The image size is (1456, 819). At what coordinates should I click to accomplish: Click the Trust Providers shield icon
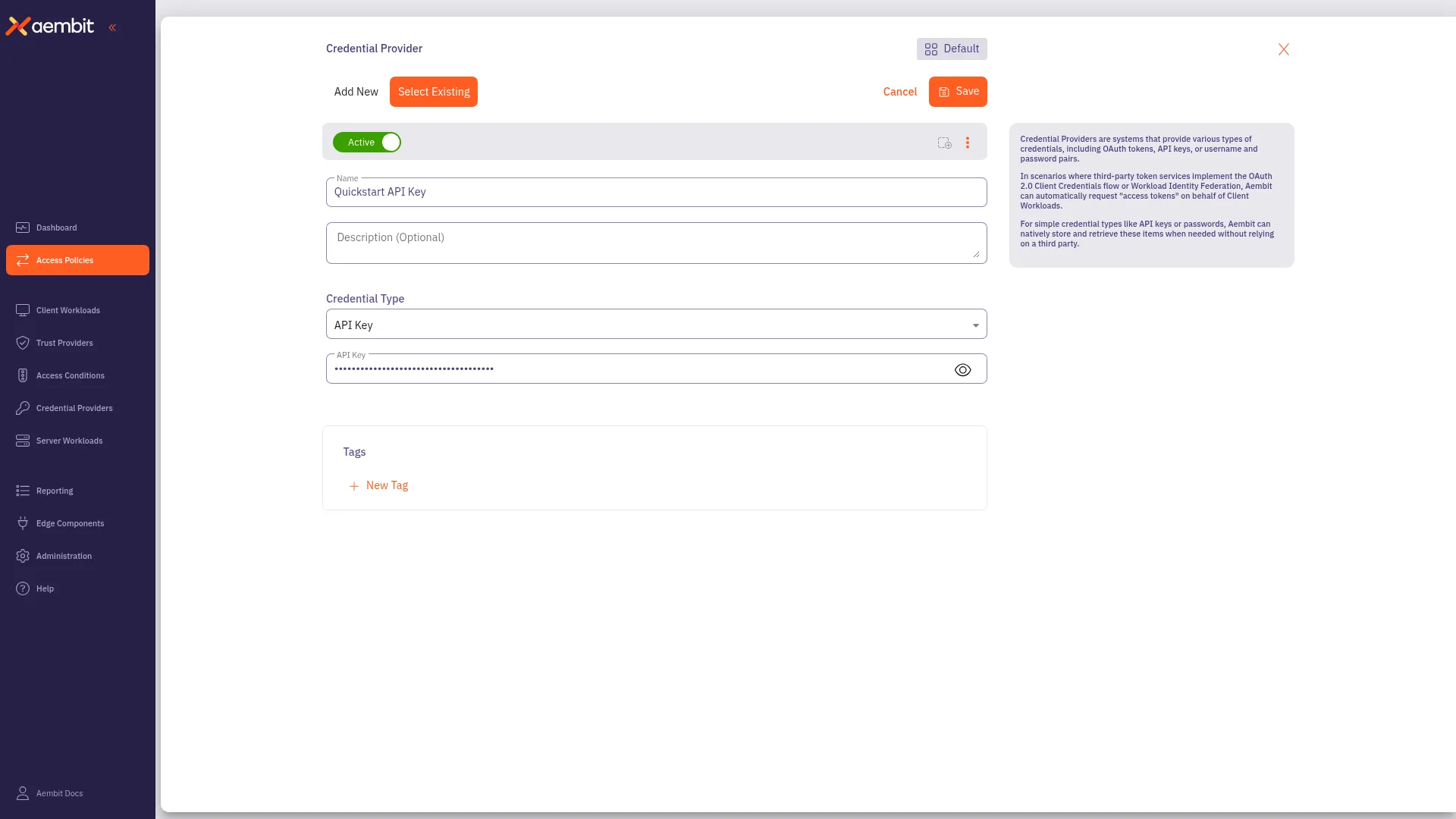tap(23, 343)
